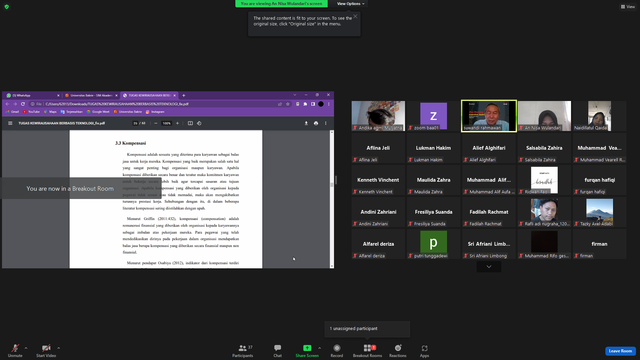
Task: Open audio options arrow next to Unmute
Action: tap(26, 348)
